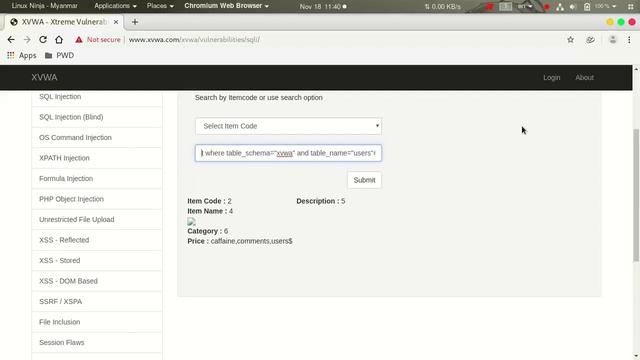Screen dimensions: 640x360
Task: Open the Applications menu
Action: point(115,6)
